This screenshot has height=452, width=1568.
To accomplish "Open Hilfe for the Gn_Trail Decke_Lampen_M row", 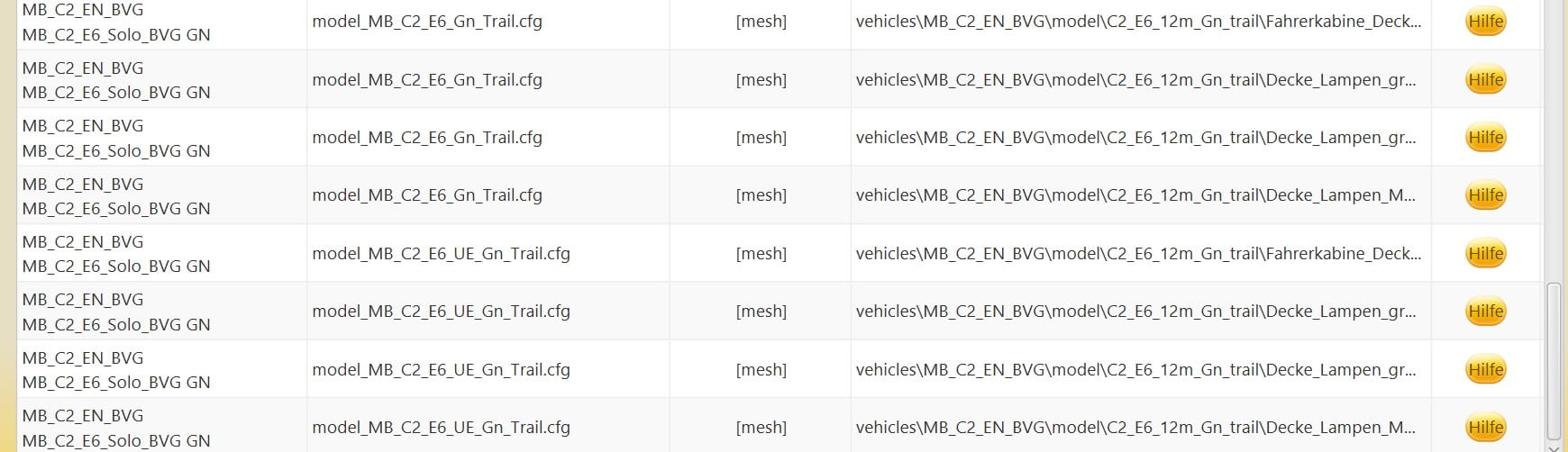I will pyautogui.click(x=1485, y=195).
